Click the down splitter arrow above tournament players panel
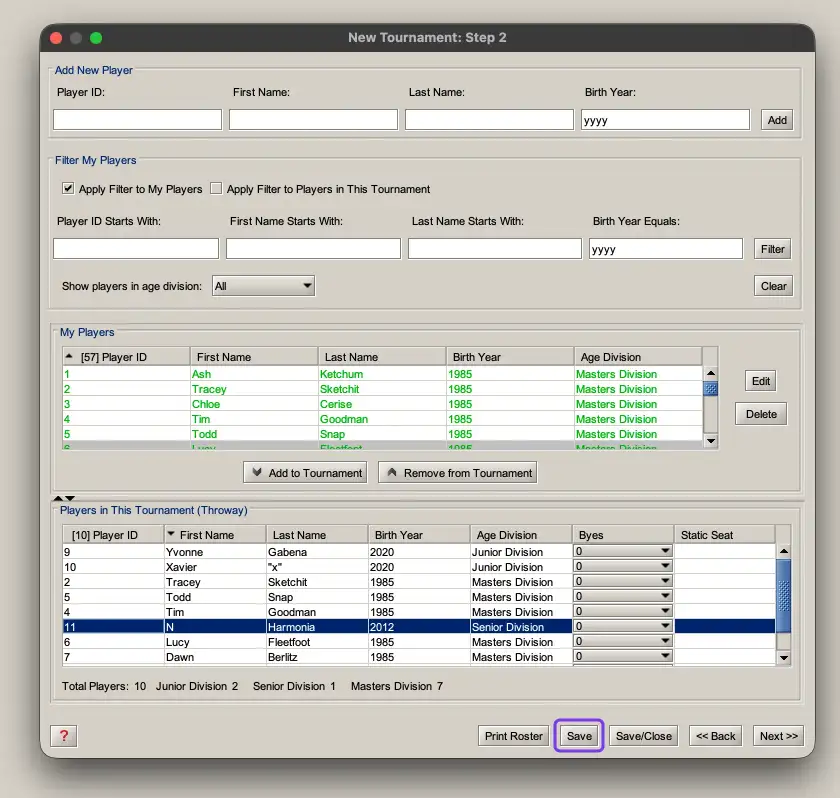 coord(70,498)
